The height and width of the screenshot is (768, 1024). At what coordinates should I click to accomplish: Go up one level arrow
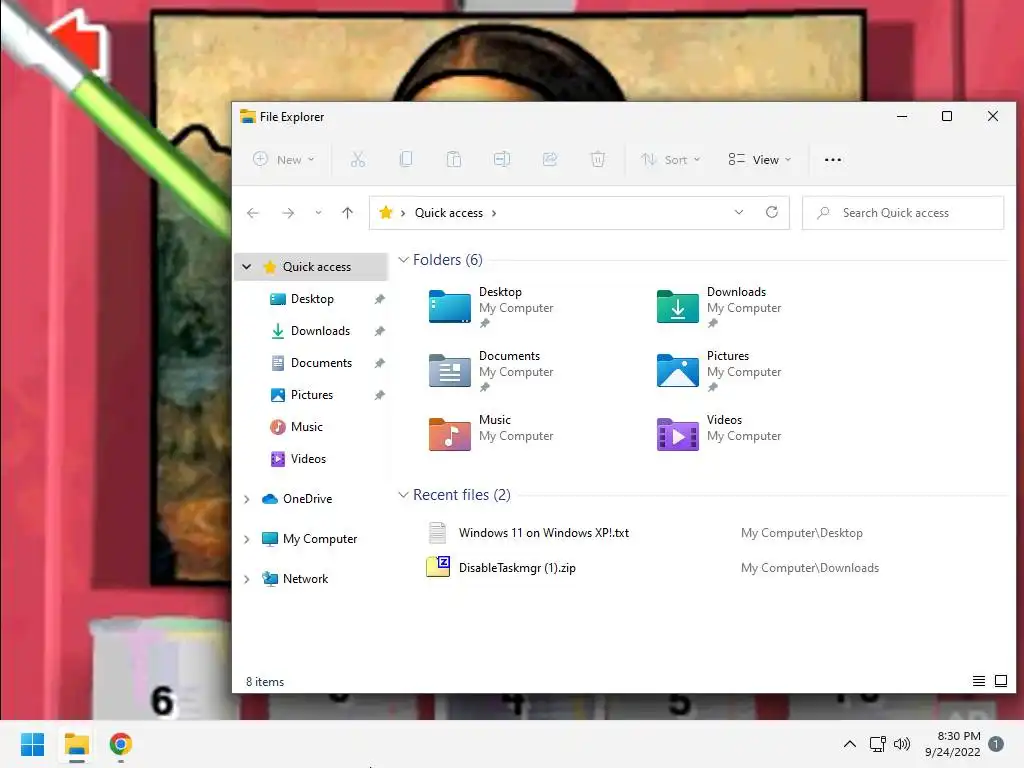coord(347,213)
